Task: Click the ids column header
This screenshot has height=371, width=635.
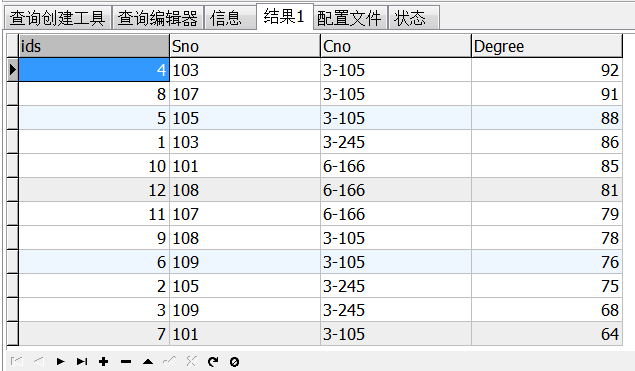Action: pos(94,46)
